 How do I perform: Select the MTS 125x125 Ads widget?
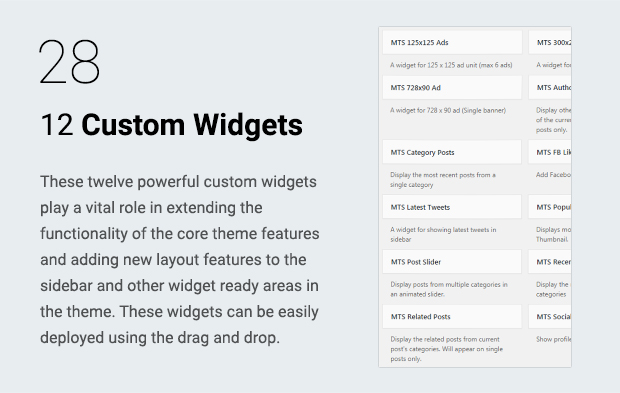click(x=452, y=42)
